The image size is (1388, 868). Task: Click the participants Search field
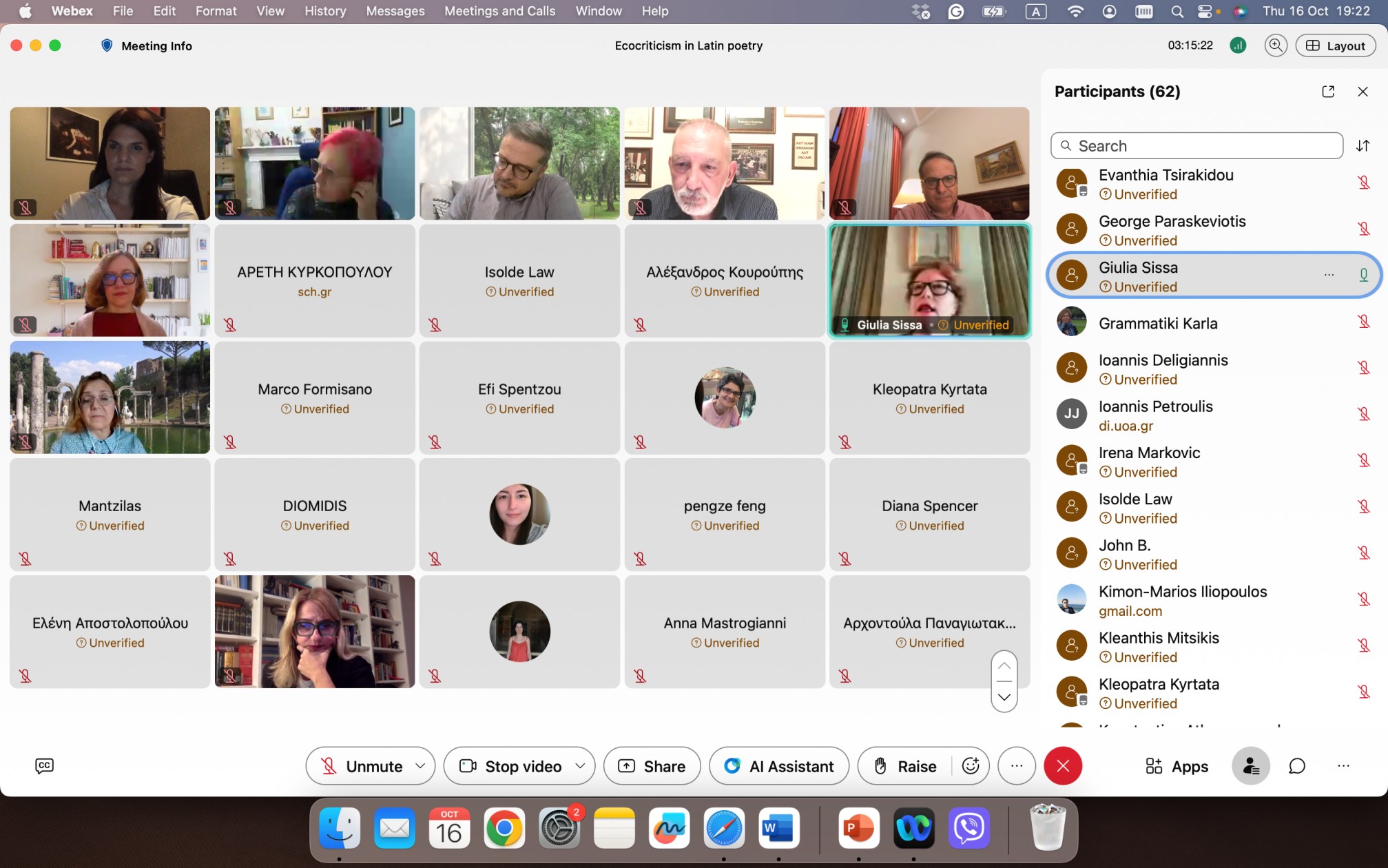pos(1197,145)
